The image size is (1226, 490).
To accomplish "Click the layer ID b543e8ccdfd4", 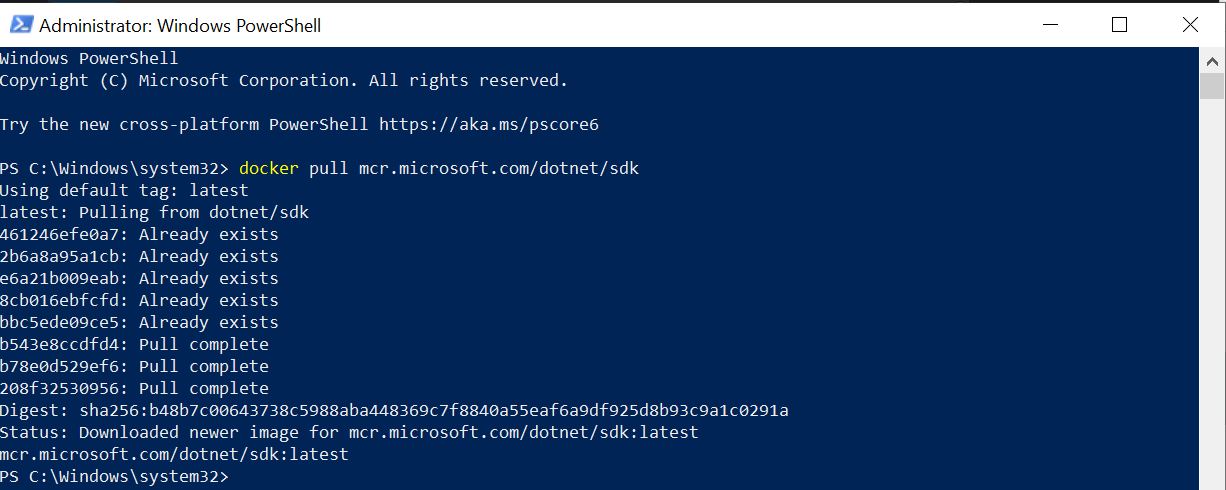I will pos(63,345).
